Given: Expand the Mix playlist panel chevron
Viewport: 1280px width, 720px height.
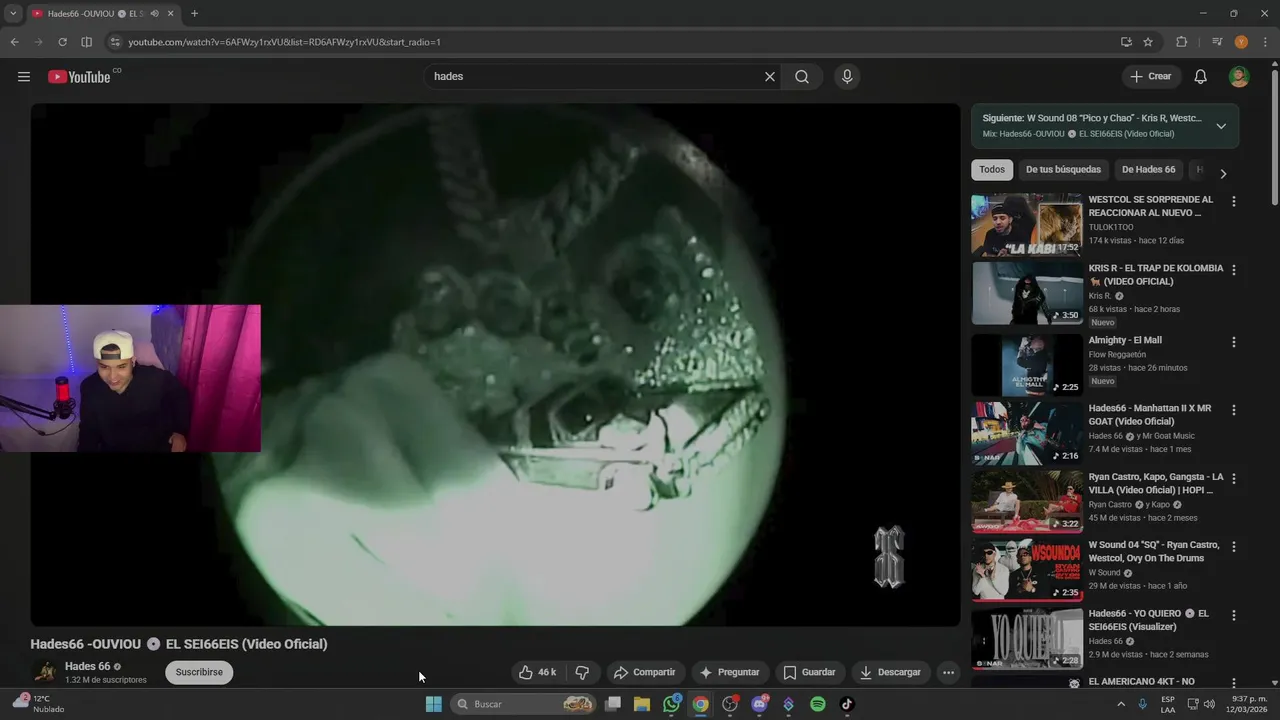Looking at the screenshot, I should 1221,126.
